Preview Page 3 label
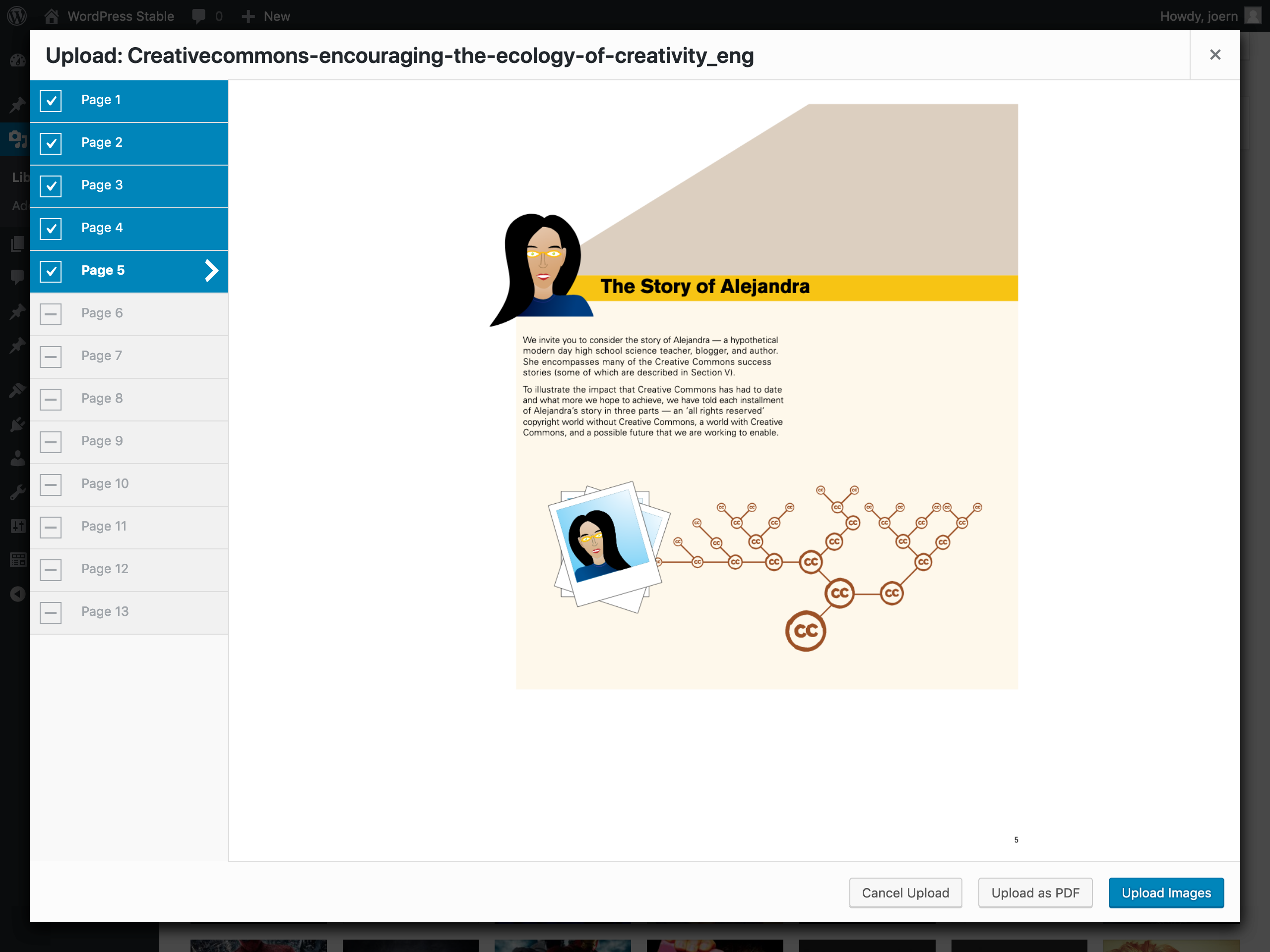 [x=102, y=185]
